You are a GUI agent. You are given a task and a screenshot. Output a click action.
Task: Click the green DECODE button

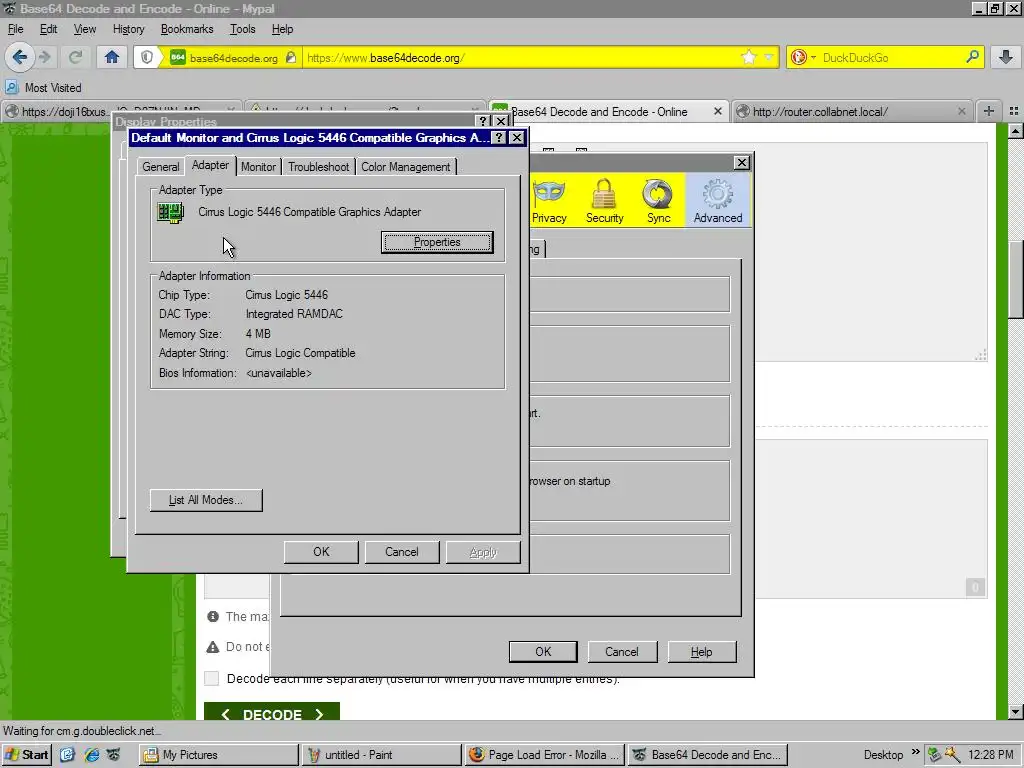click(272, 713)
